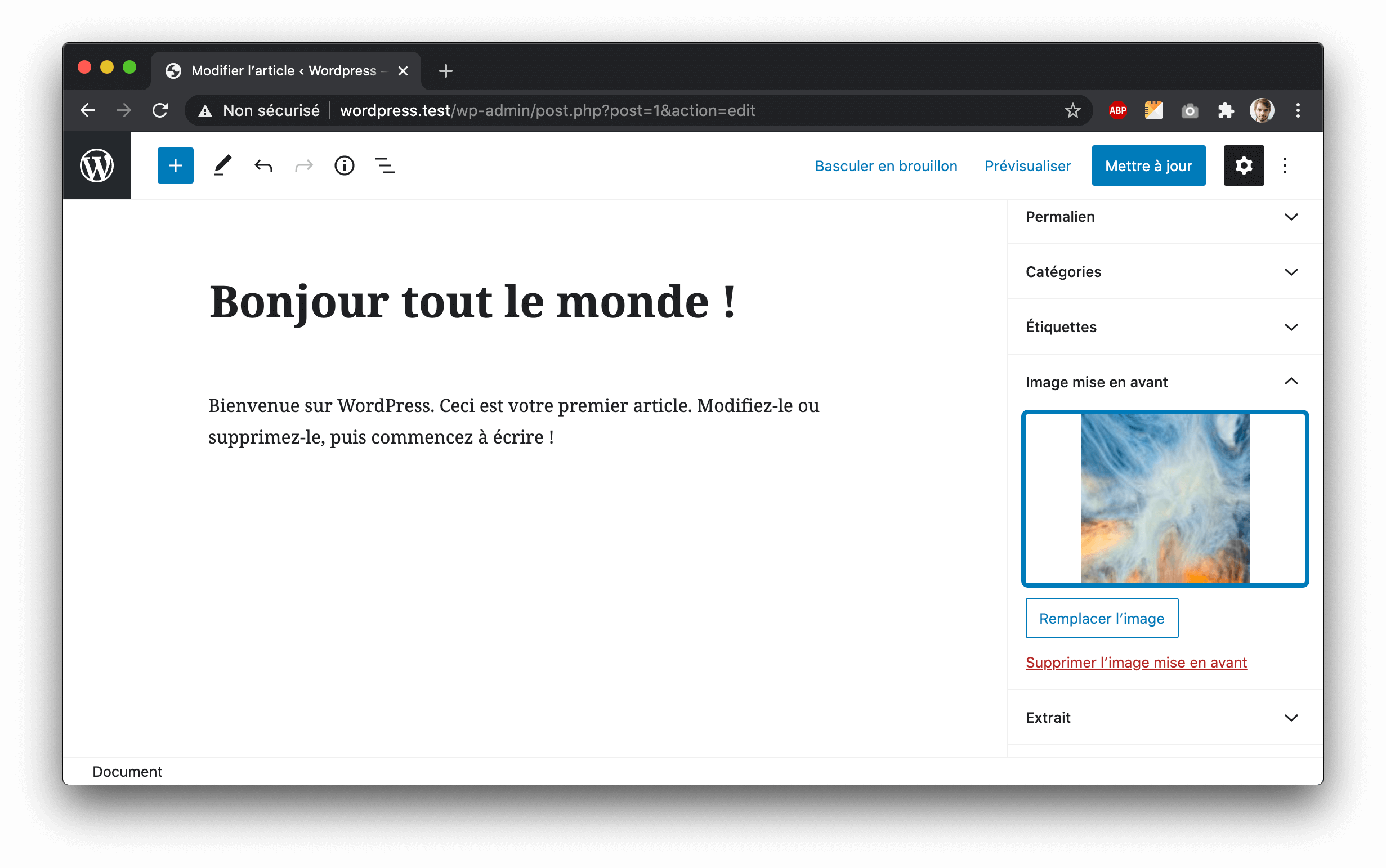Click Supprimer l'image mise en avant
Screen dimensions: 1386x868
pos(1135,662)
